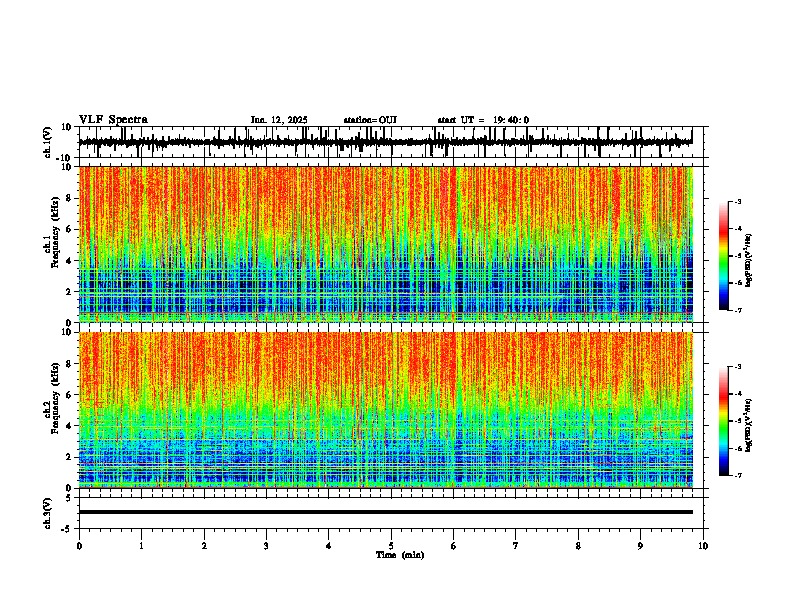Select the "19:40:0" start time value
792x612 pixels.
pos(511,120)
